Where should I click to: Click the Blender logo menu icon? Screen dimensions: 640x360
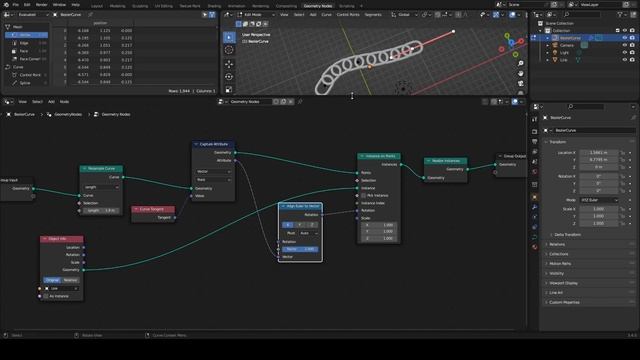[6, 4]
